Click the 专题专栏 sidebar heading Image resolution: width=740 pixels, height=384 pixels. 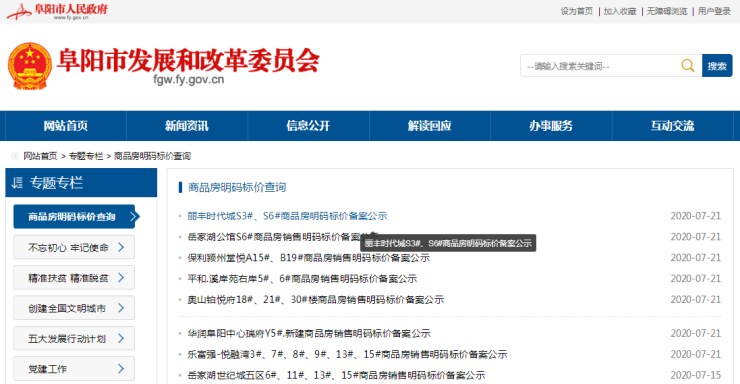(56, 183)
